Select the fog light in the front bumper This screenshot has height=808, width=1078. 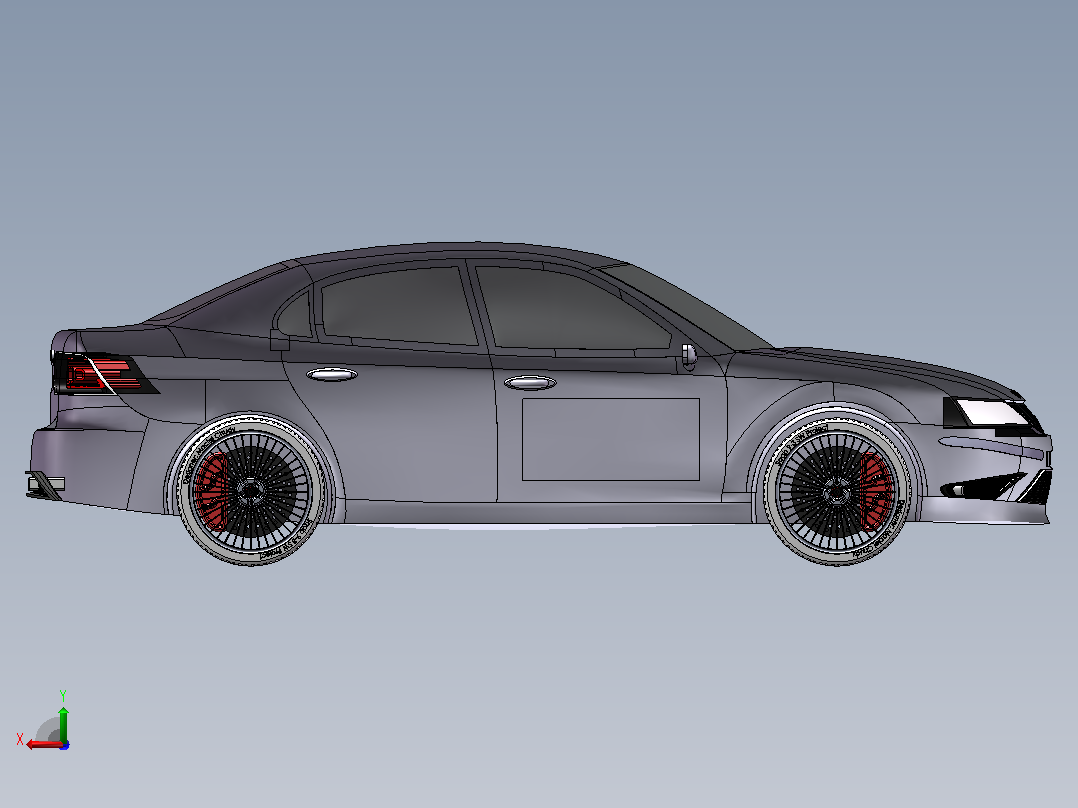tap(957, 490)
